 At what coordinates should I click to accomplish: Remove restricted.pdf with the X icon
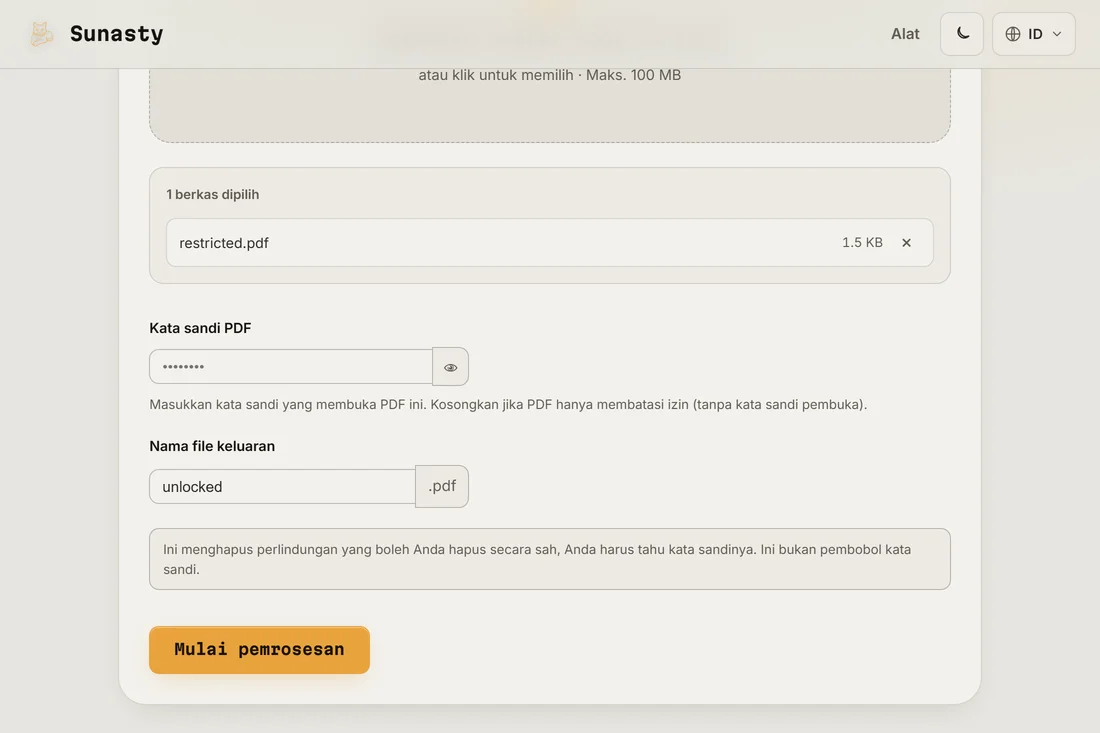pos(906,243)
